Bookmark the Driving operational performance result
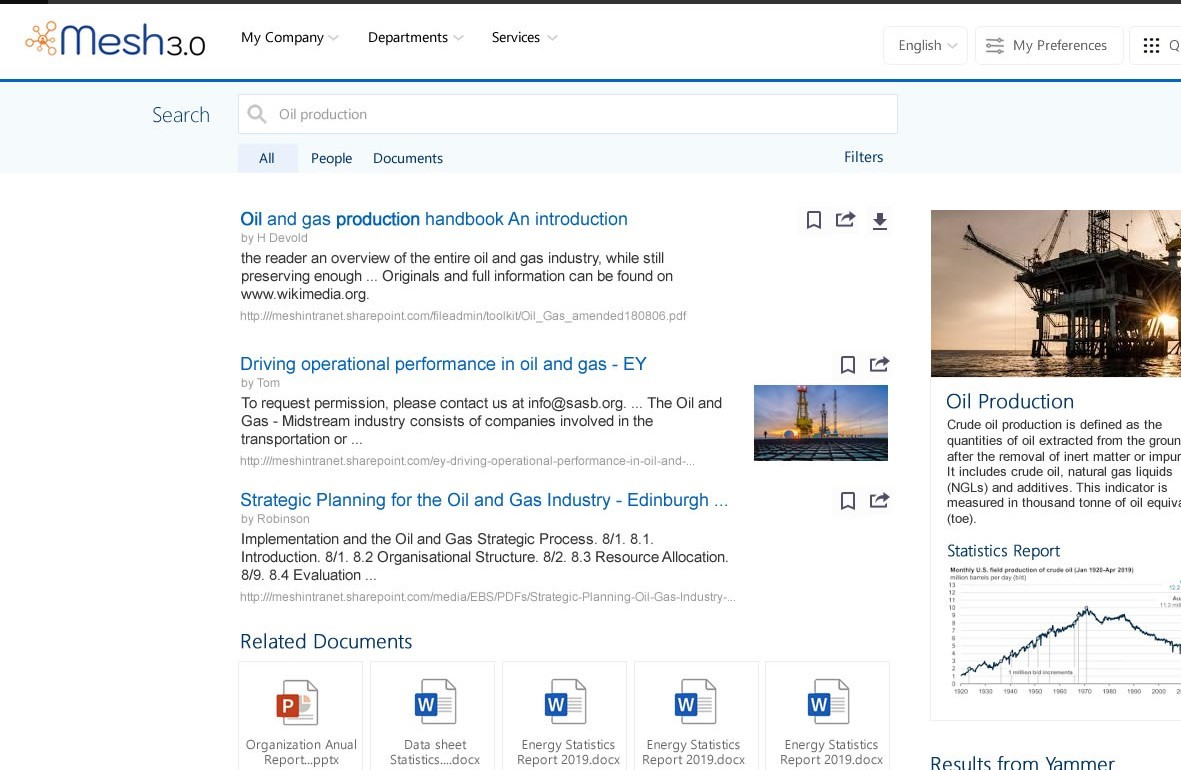The width and height of the screenshot is (1181, 770). 848,365
